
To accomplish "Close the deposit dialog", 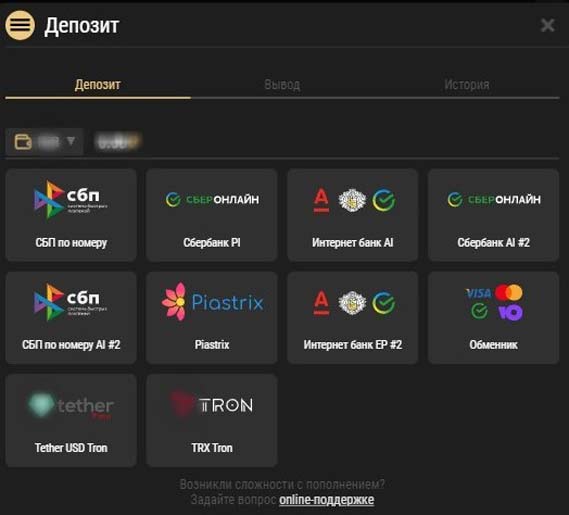I will [547, 25].
